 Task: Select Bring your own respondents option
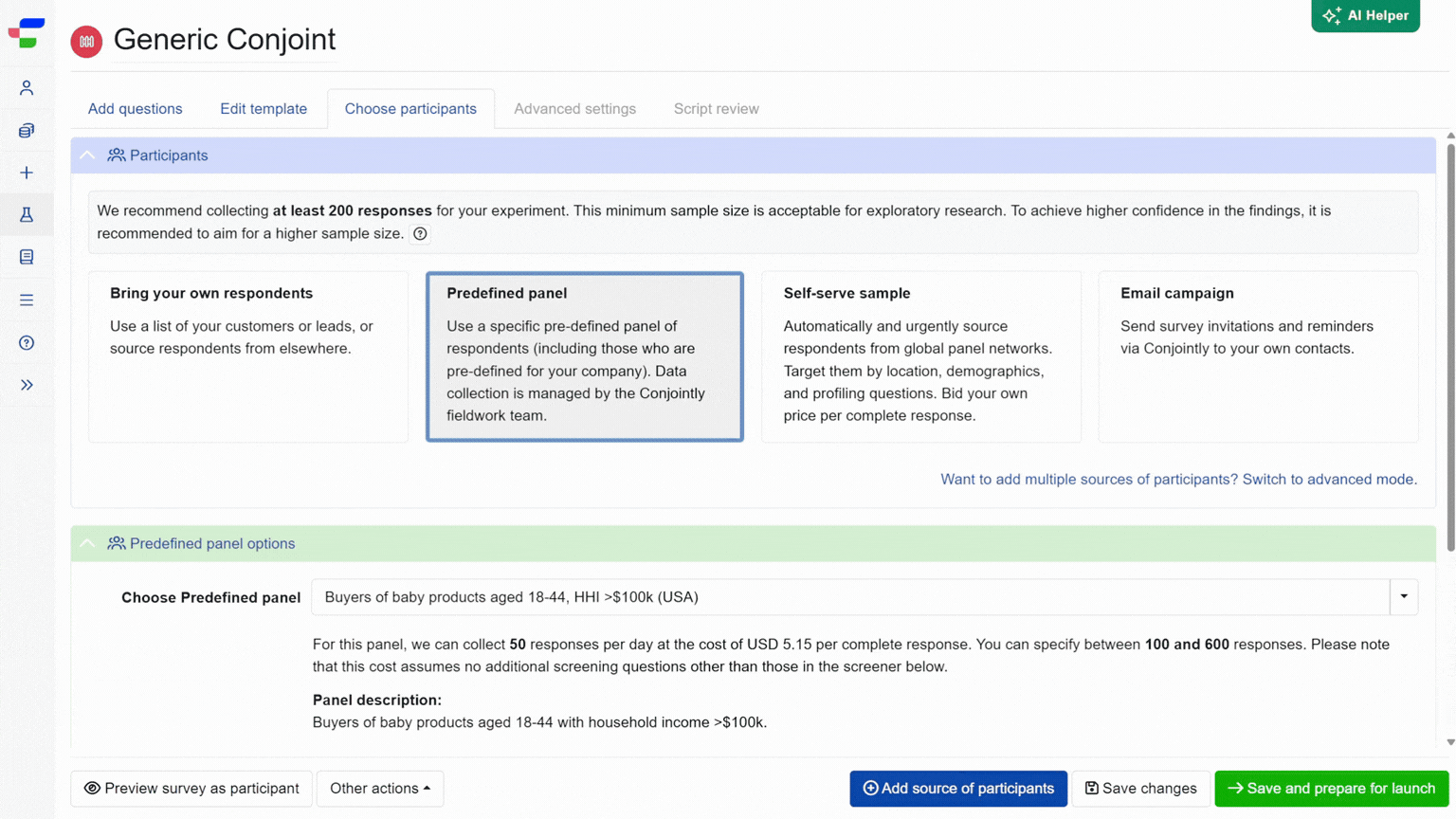pos(248,356)
